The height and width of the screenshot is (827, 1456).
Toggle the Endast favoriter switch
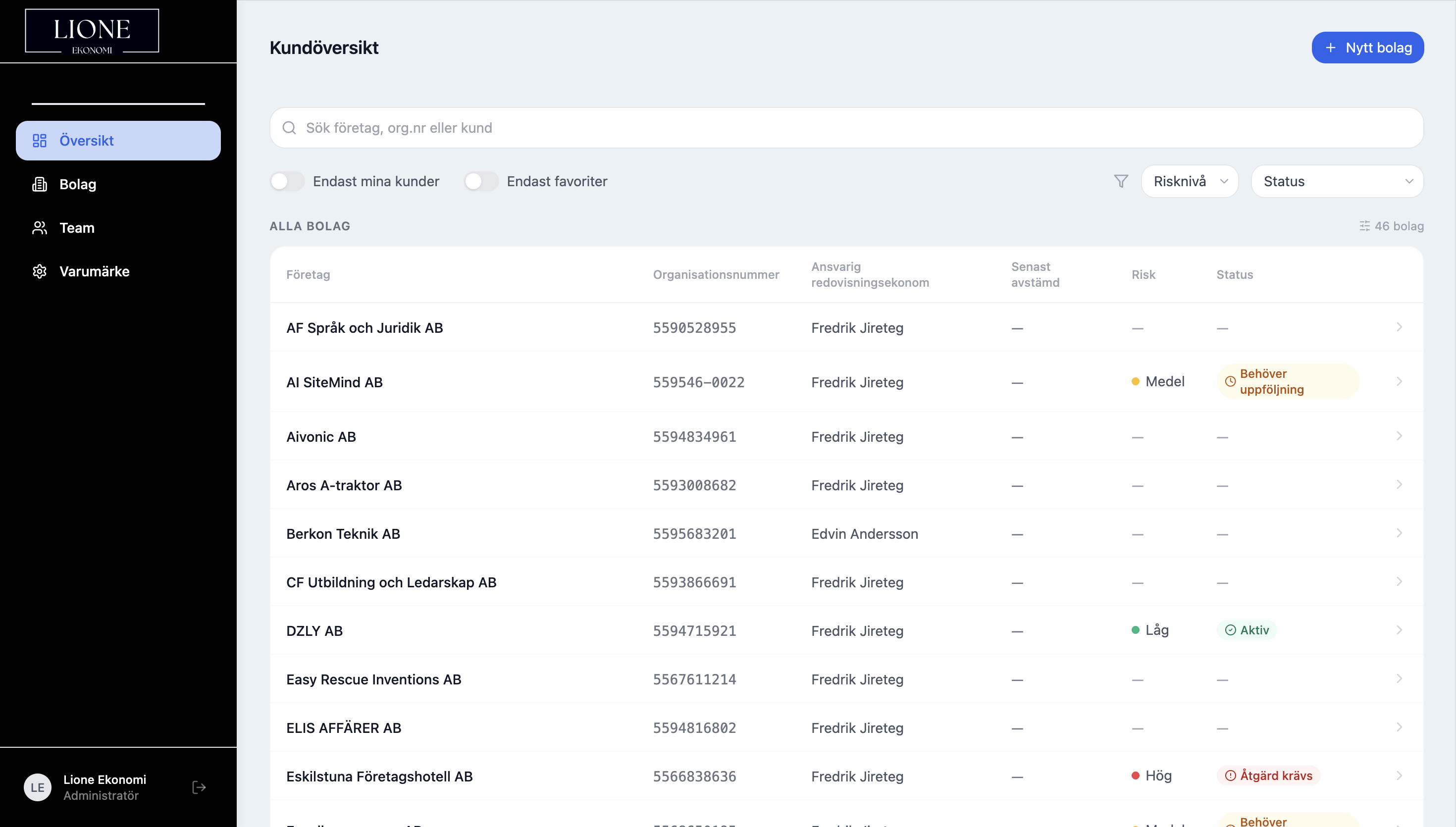(x=480, y=181)
